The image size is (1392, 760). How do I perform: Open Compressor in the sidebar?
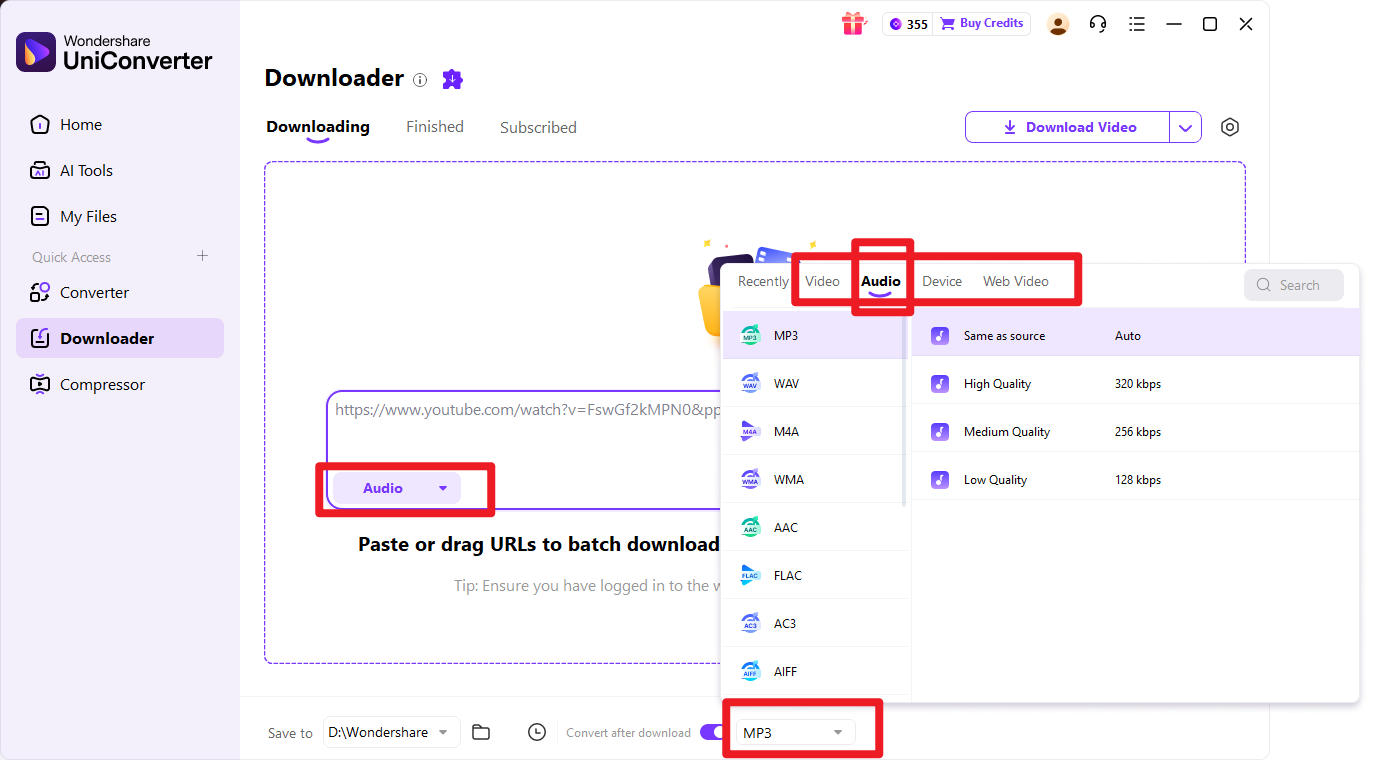pyautogui.click(x=120, y=385)
